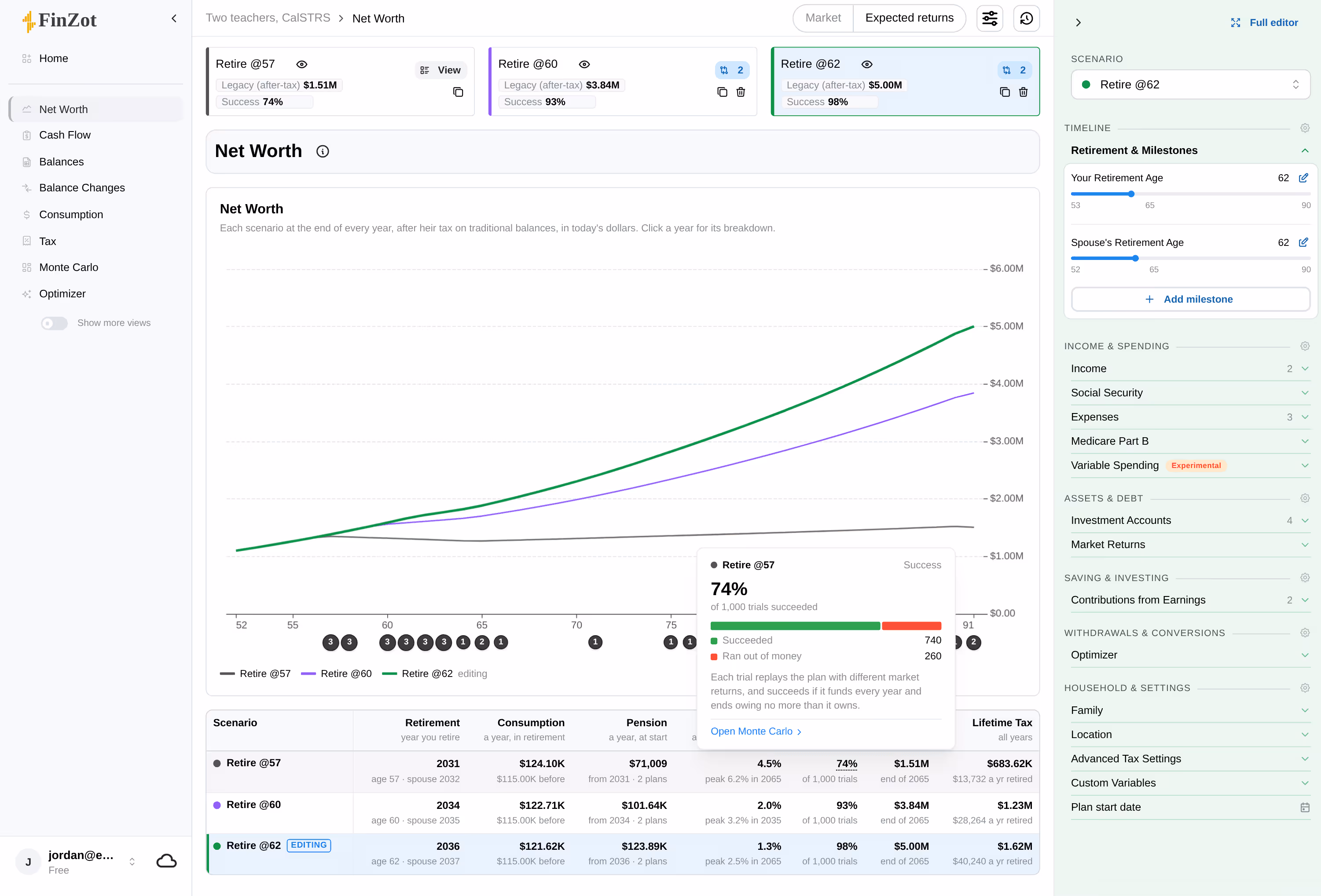Viewport: 1321px width, 896px height.
Task: Open the Monte Carlo view
Action: click(95, 267)
